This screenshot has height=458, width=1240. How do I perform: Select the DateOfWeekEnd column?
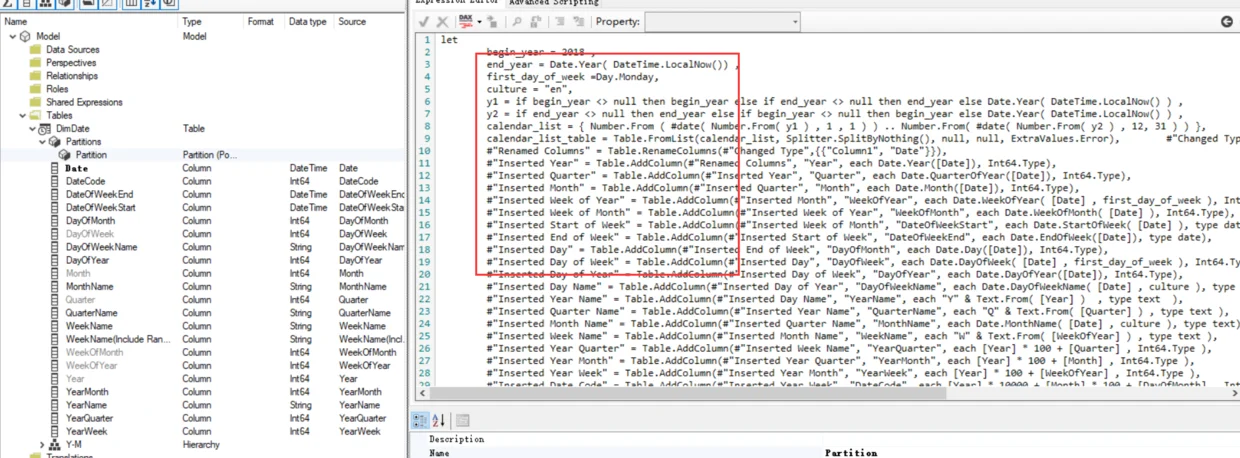tap(99, 194)
